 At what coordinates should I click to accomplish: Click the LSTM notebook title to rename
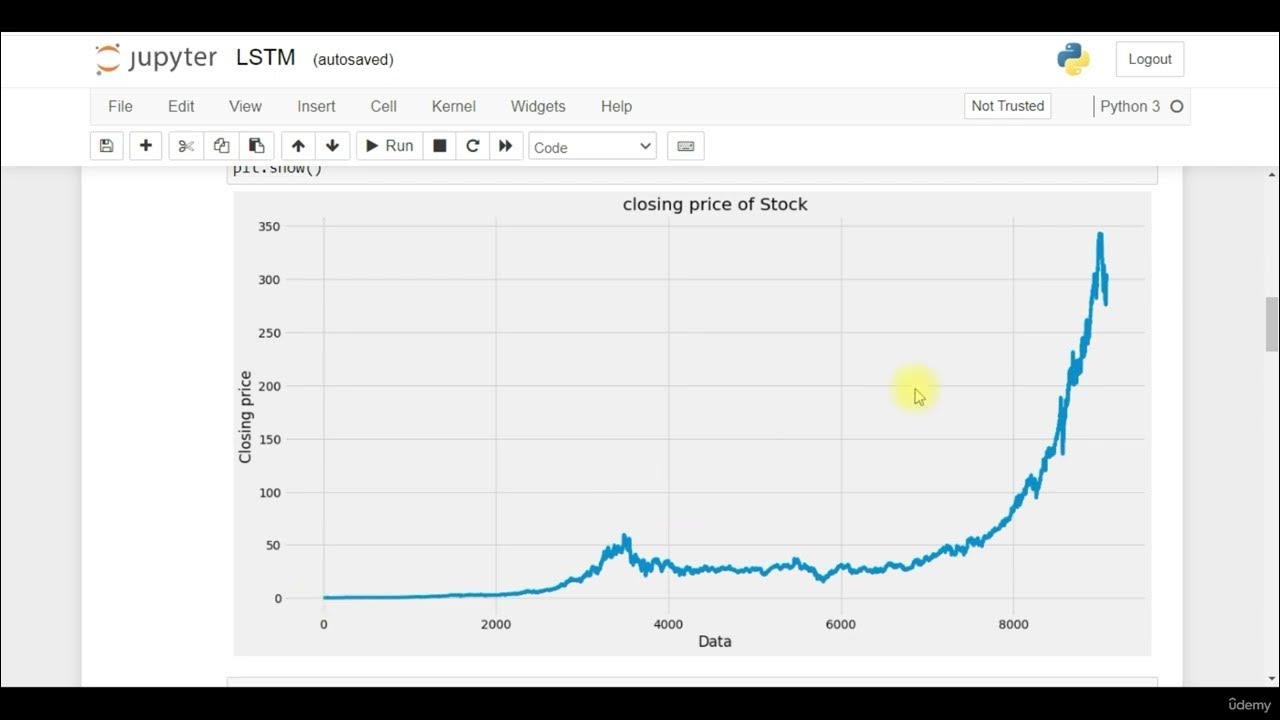pos(265,58)
